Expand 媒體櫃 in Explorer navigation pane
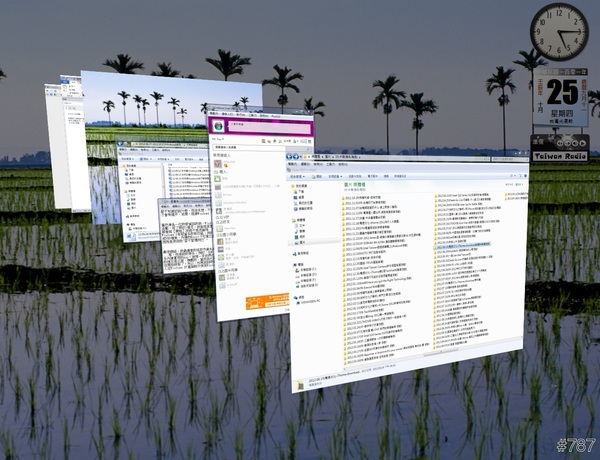 301,219
